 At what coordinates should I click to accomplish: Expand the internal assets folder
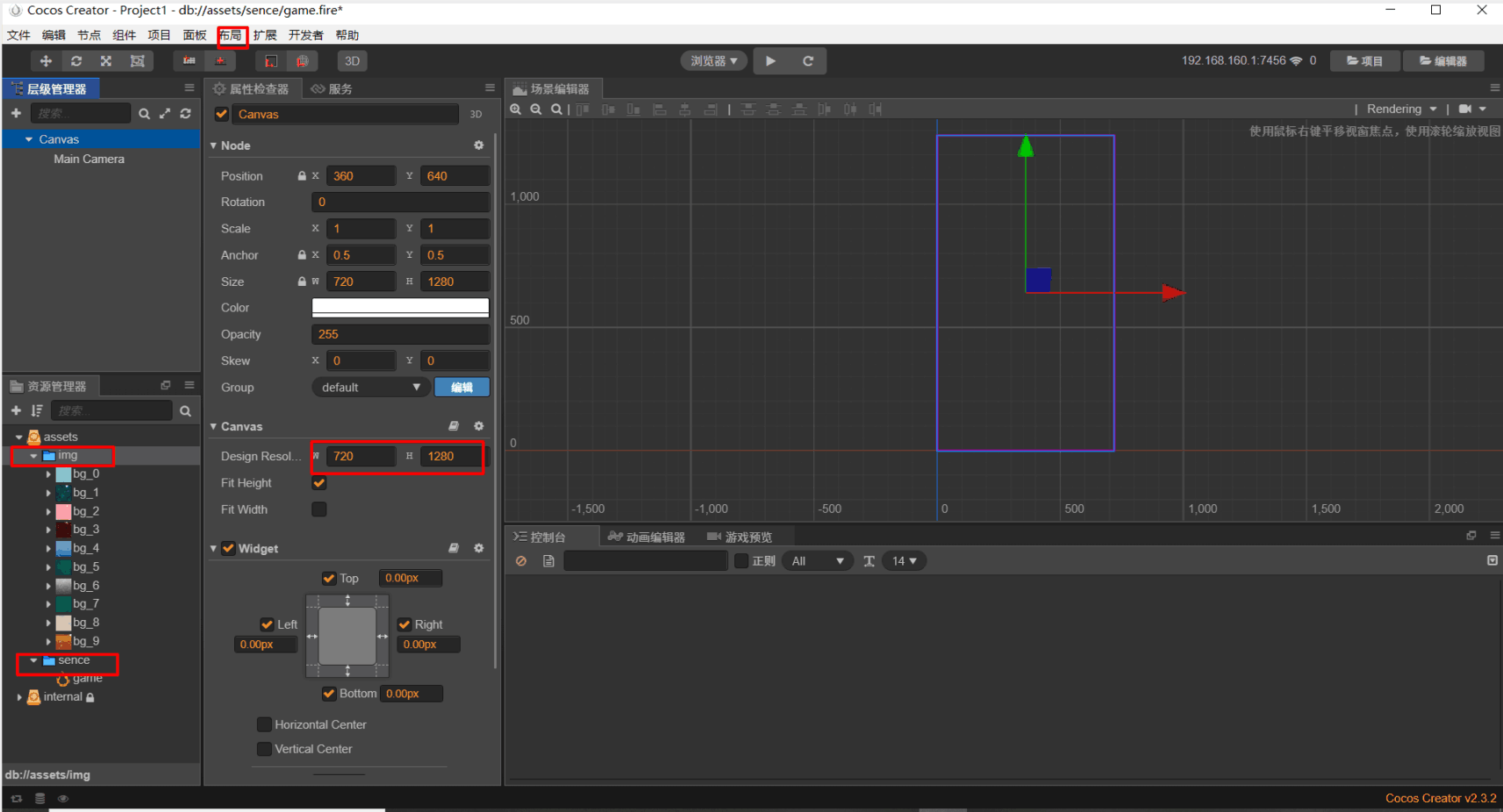(x=20, y=696)
